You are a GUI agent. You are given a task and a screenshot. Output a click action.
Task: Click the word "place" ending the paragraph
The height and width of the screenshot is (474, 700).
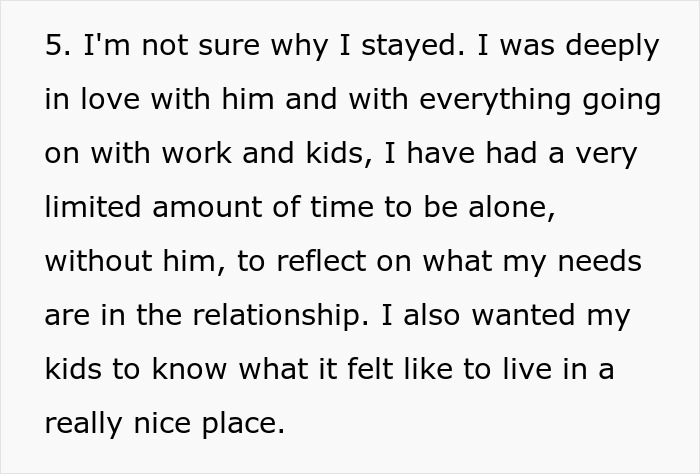(x=243, y=424)
